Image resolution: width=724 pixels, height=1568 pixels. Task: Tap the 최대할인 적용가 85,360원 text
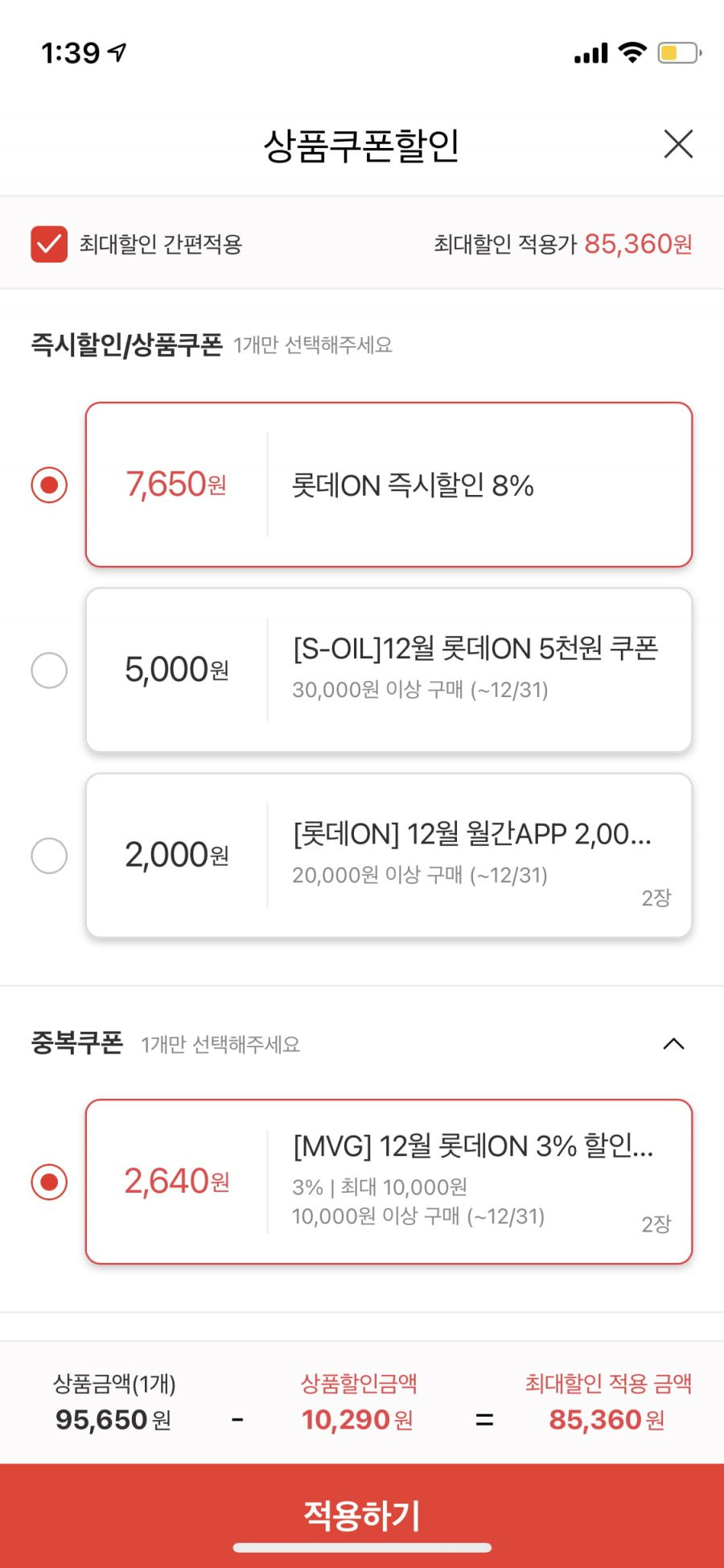coord(563,244)
